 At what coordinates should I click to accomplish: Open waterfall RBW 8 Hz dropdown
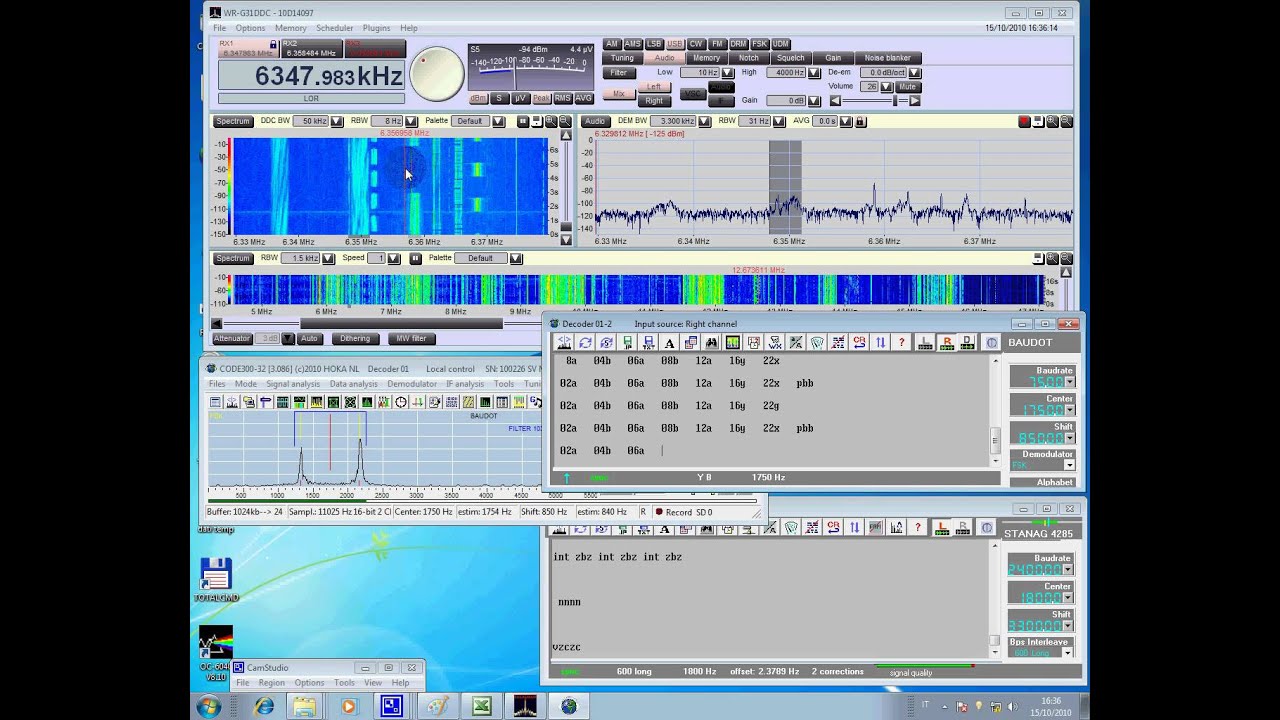[x=411, y=121]
